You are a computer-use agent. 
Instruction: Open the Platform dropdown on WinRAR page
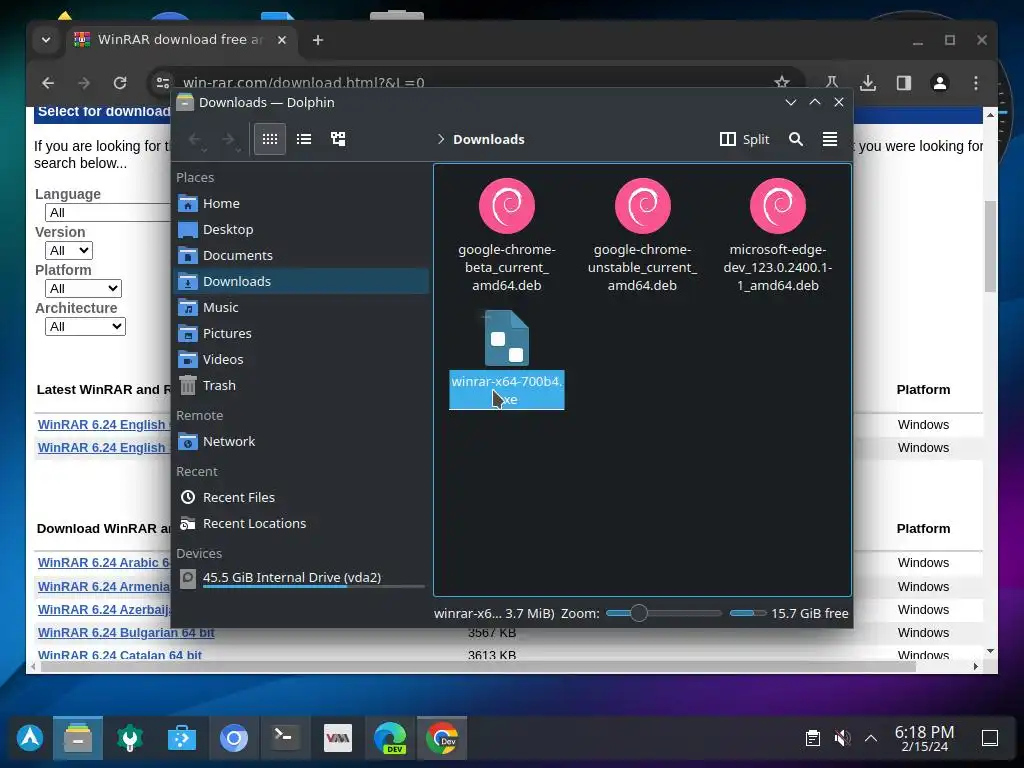click(83, 288)
